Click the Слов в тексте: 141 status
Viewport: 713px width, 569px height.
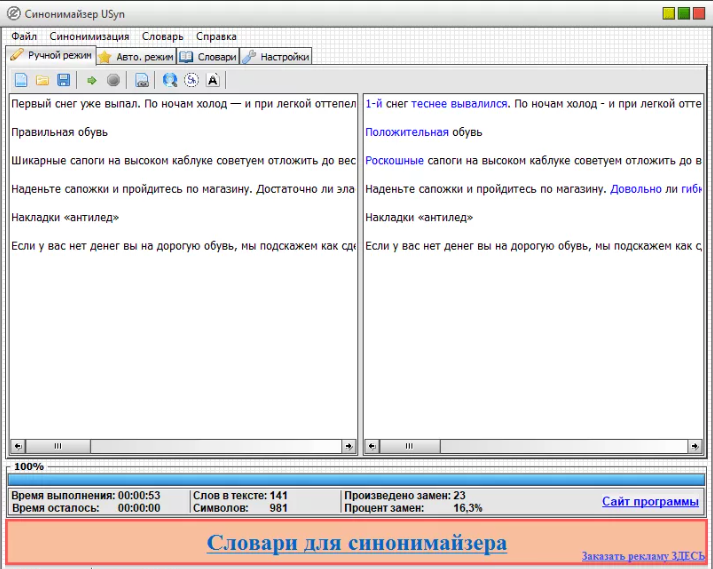[240, 495]
